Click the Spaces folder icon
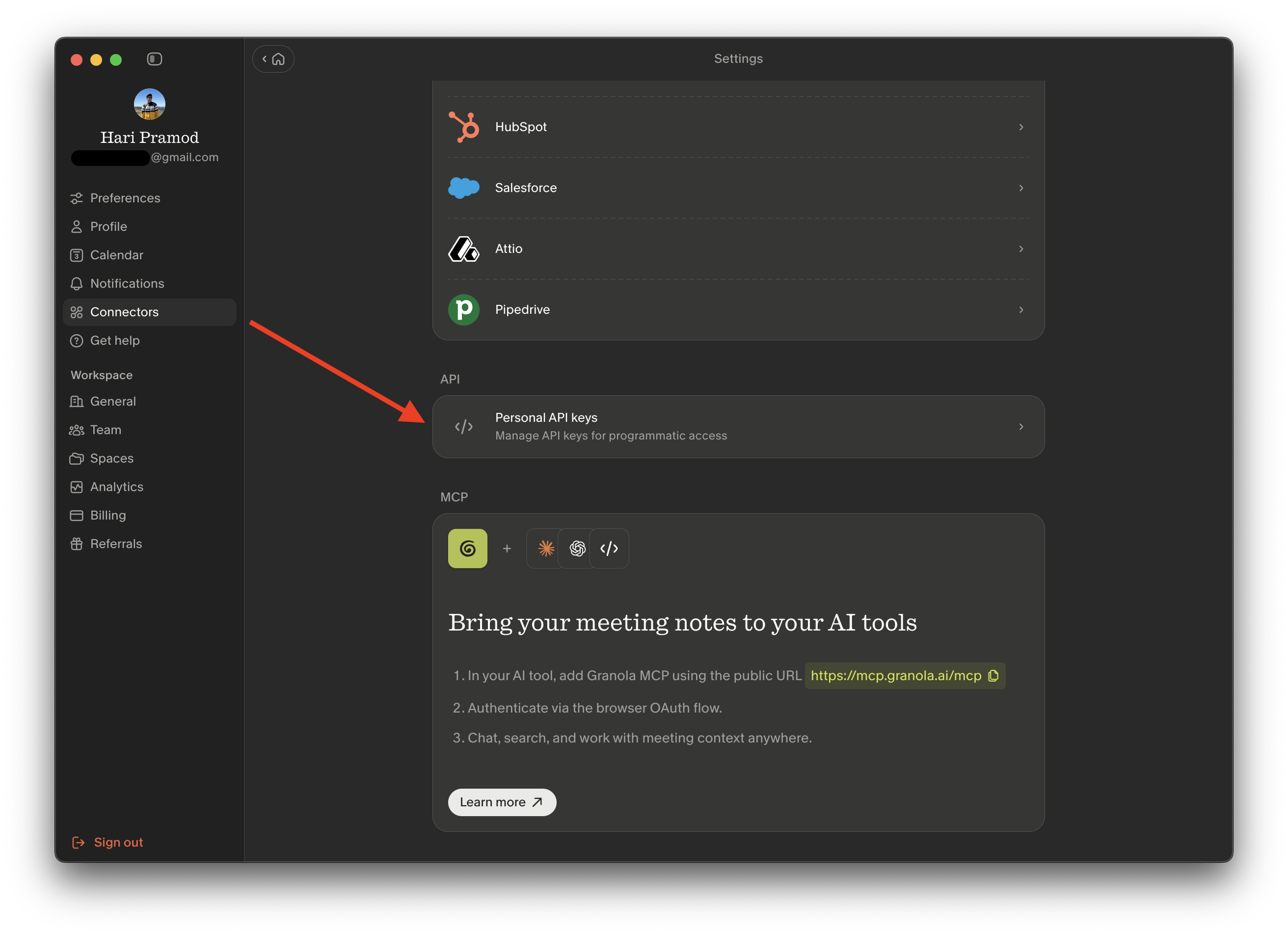1288x935 pixels. pos(77,458)
